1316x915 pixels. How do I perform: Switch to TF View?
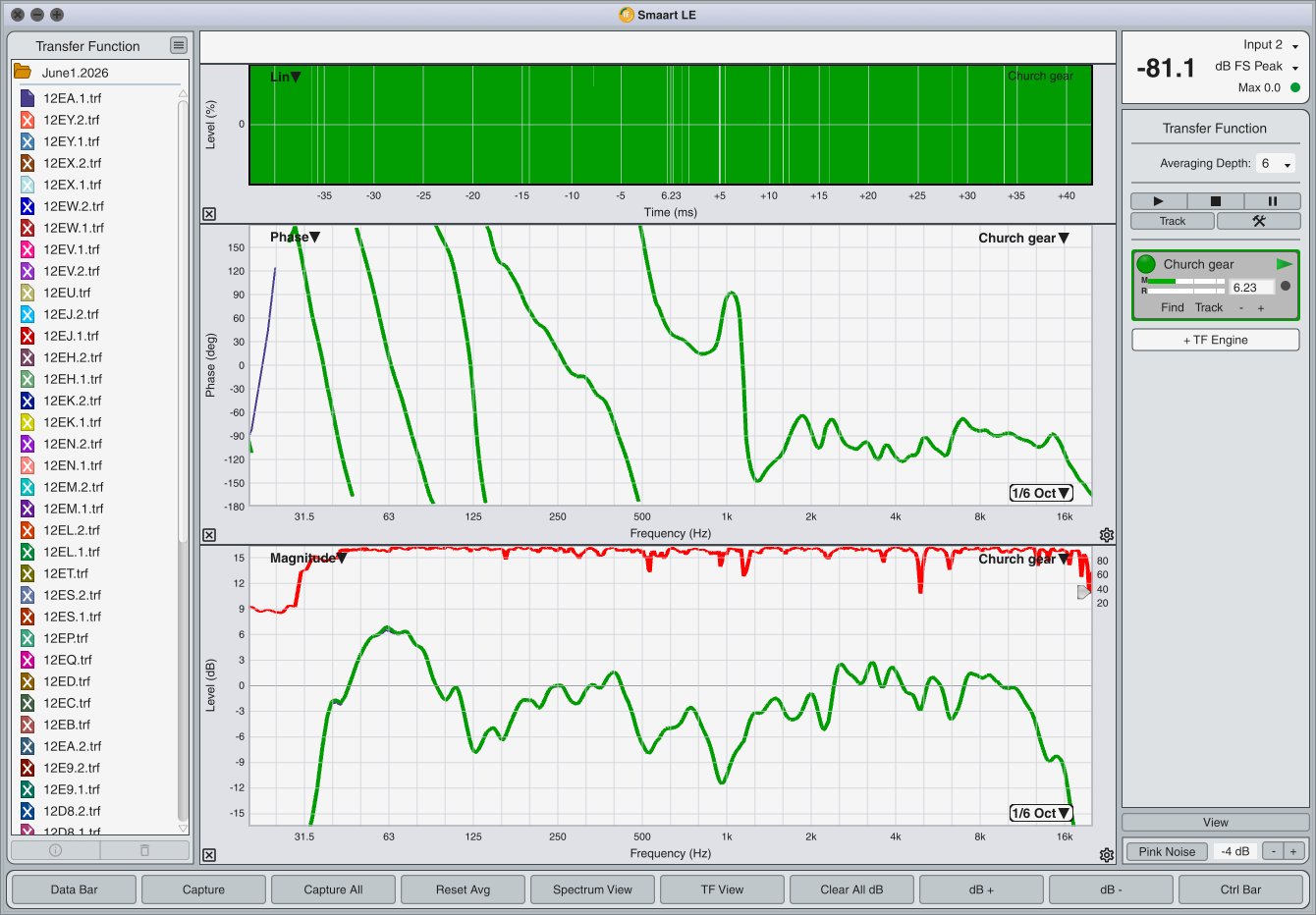(723, 889)
